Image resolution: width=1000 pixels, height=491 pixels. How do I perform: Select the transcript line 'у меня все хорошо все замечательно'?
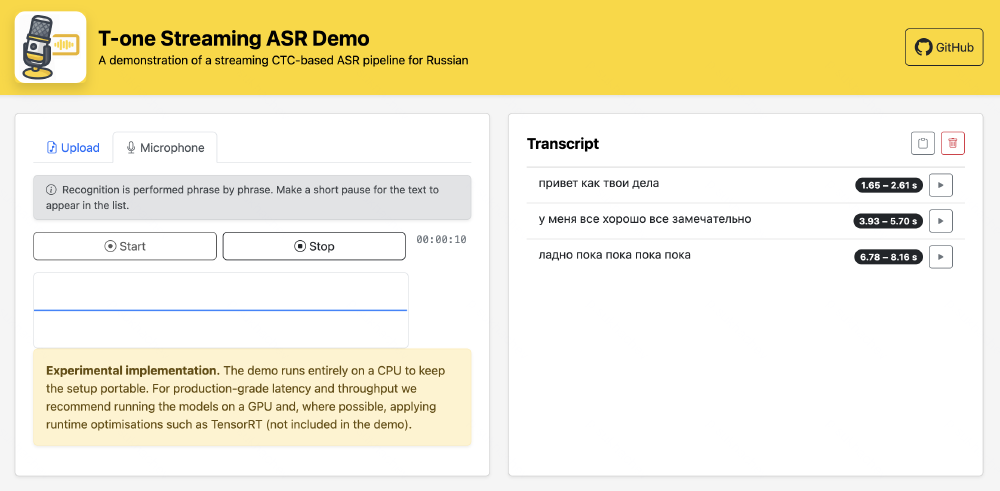(644, 220)
